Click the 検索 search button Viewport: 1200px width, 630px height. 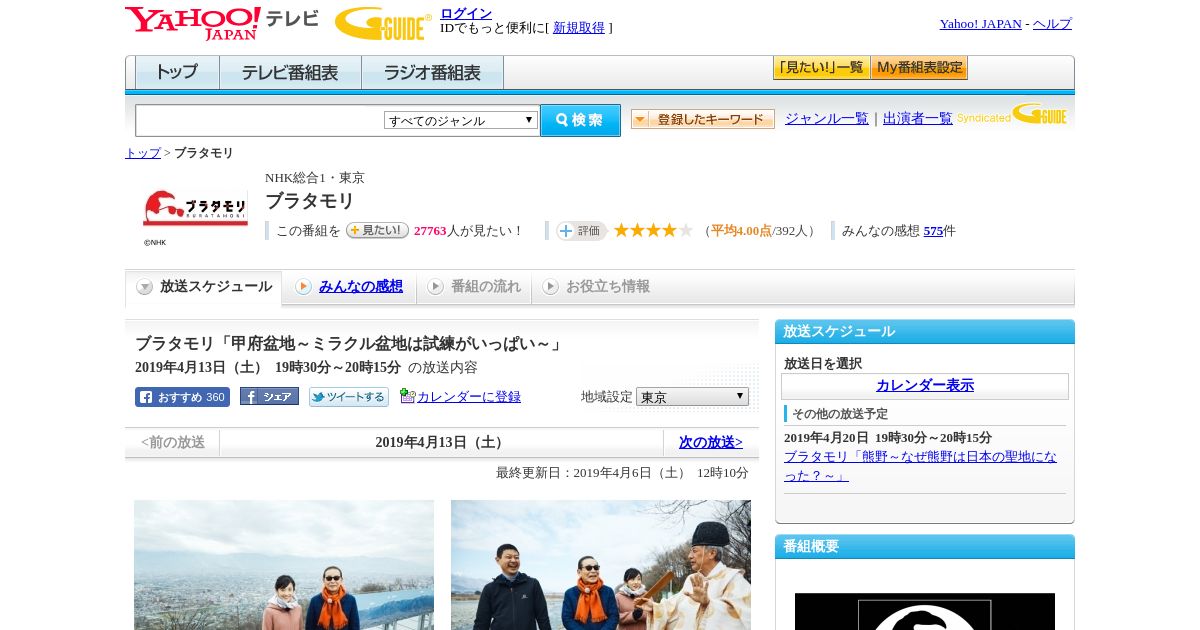click(x=580, y=120)
